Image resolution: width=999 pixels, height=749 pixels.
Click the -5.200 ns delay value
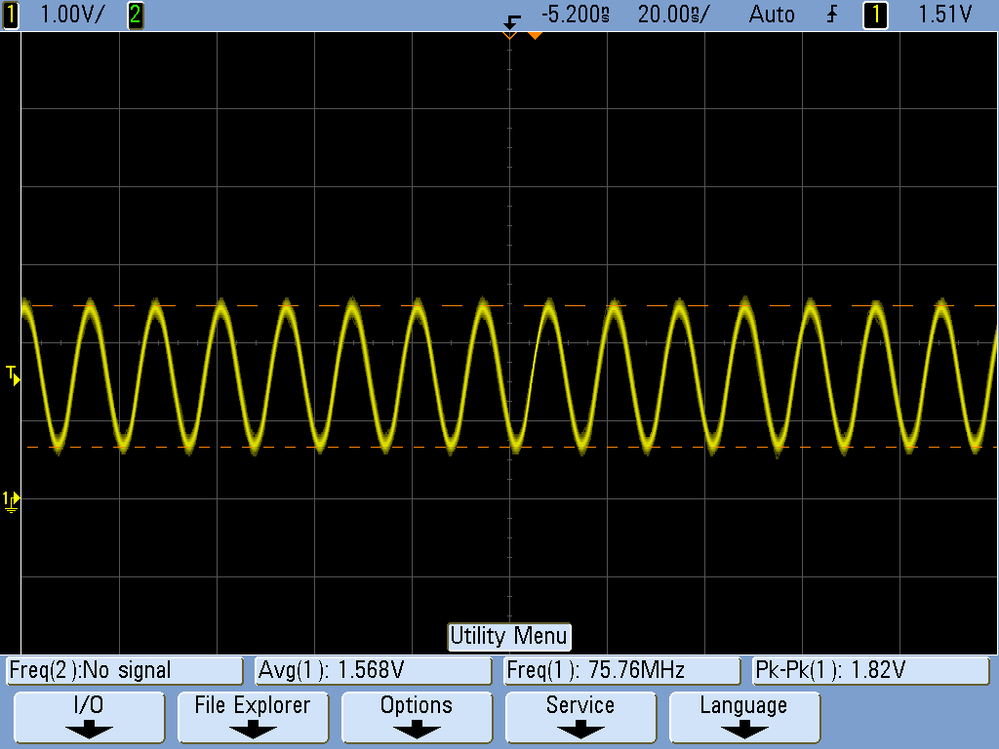pos(575,15)
